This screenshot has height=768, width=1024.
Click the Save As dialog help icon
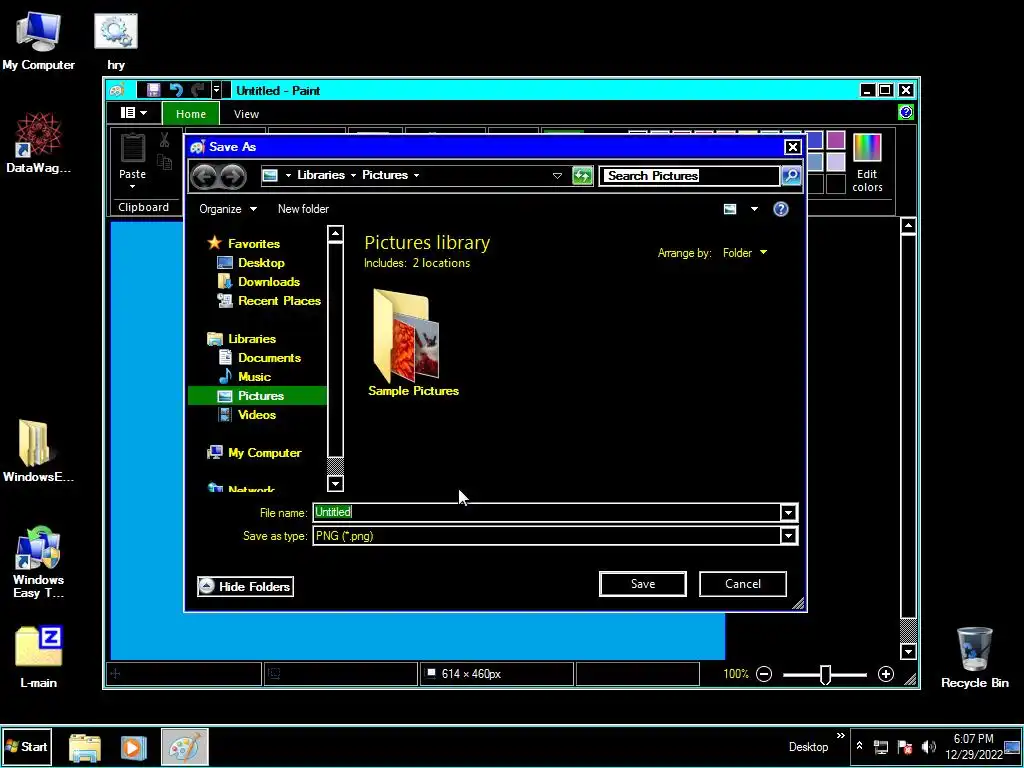[x=780, y=209]
